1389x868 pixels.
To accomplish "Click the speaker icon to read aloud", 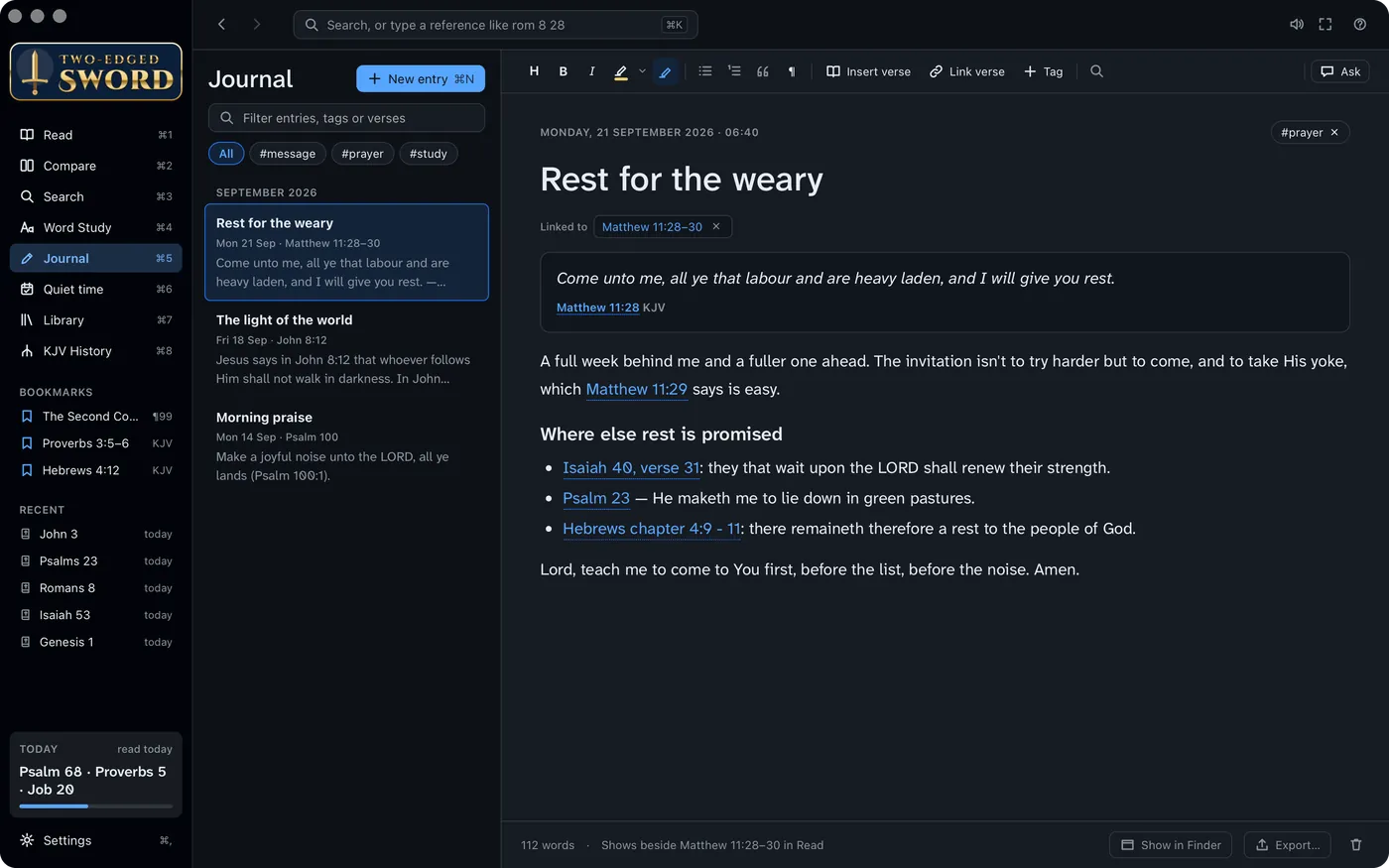I will tap(1296, 25).
